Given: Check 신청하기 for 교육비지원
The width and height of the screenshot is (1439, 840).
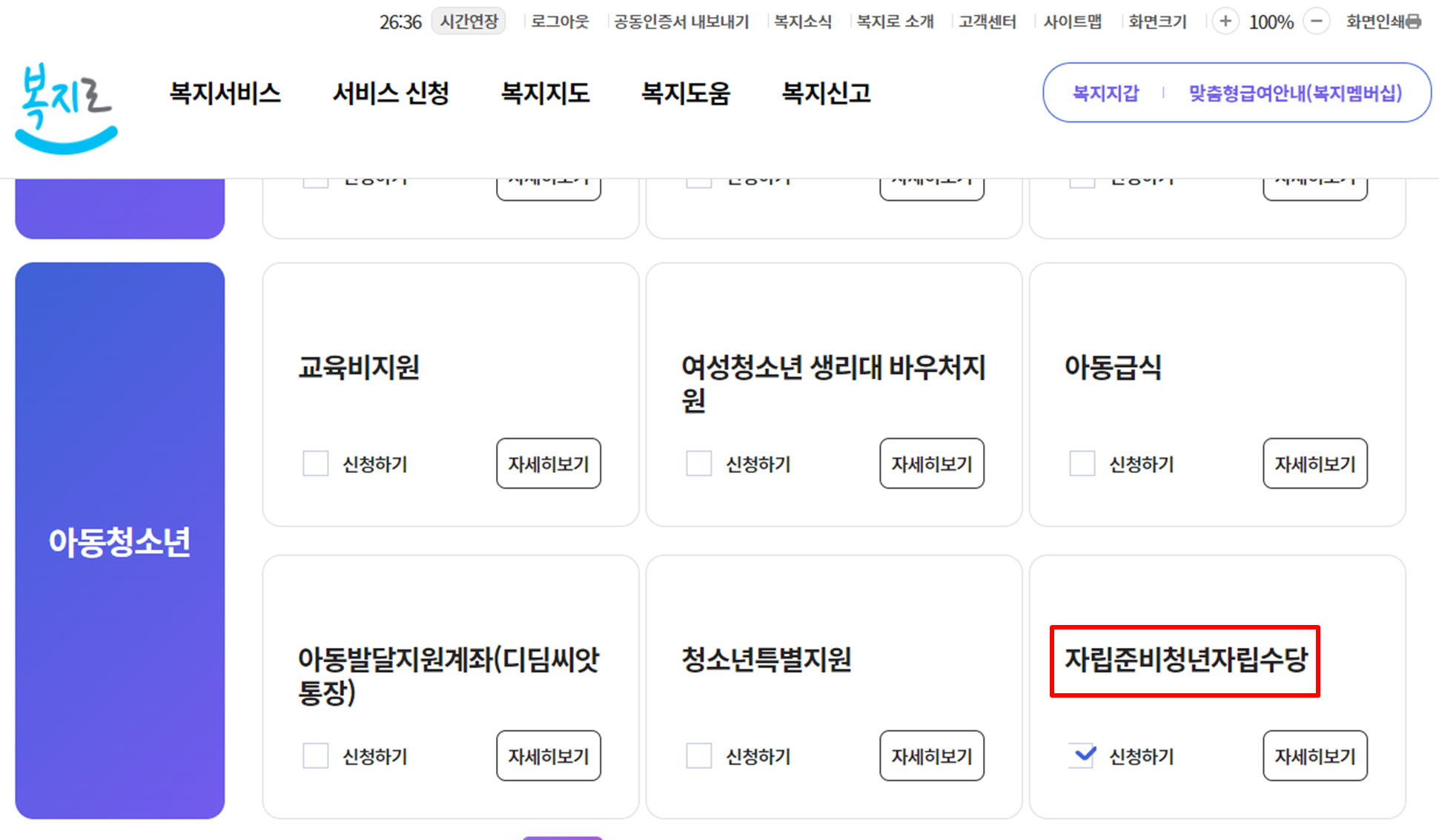Looking at the screenshot, I should pos(316,463).
